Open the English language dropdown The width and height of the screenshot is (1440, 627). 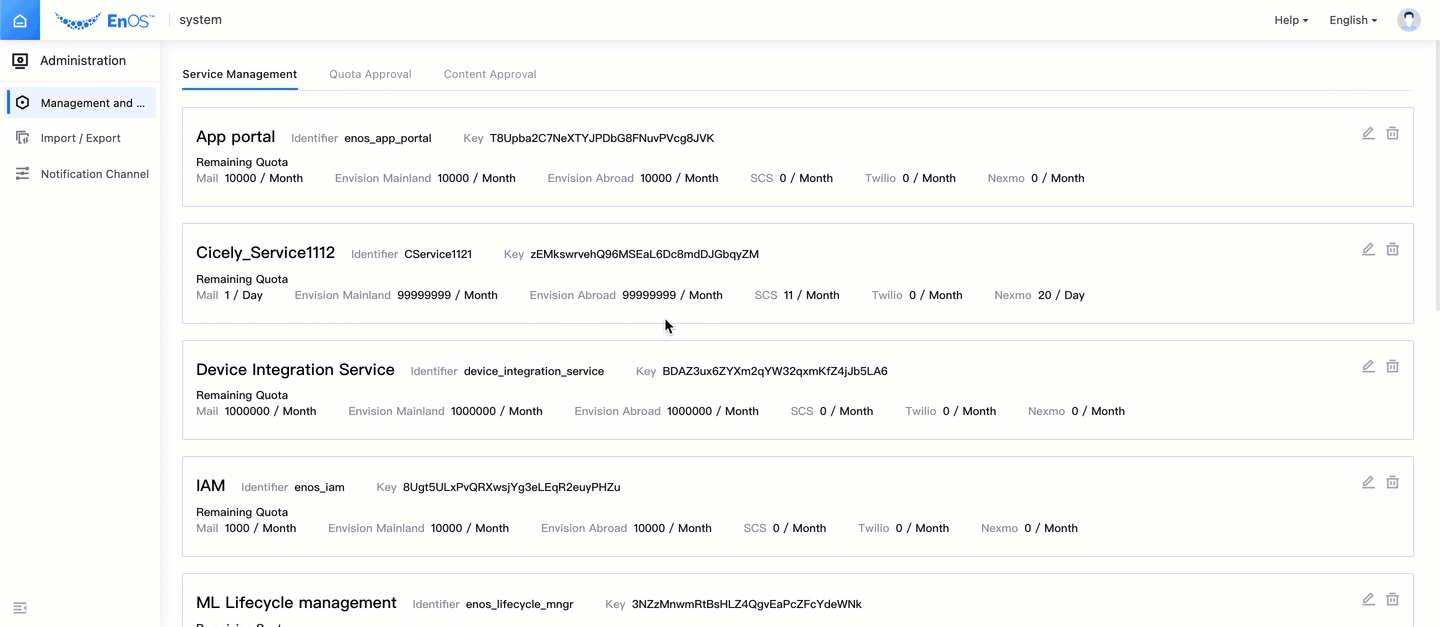1352,20
